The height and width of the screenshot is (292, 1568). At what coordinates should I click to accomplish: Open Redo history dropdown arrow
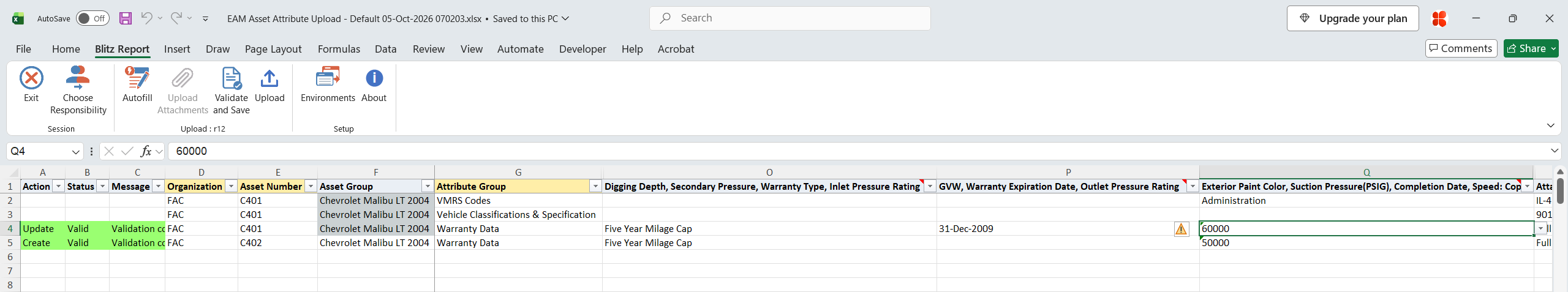tap(190, 18)
